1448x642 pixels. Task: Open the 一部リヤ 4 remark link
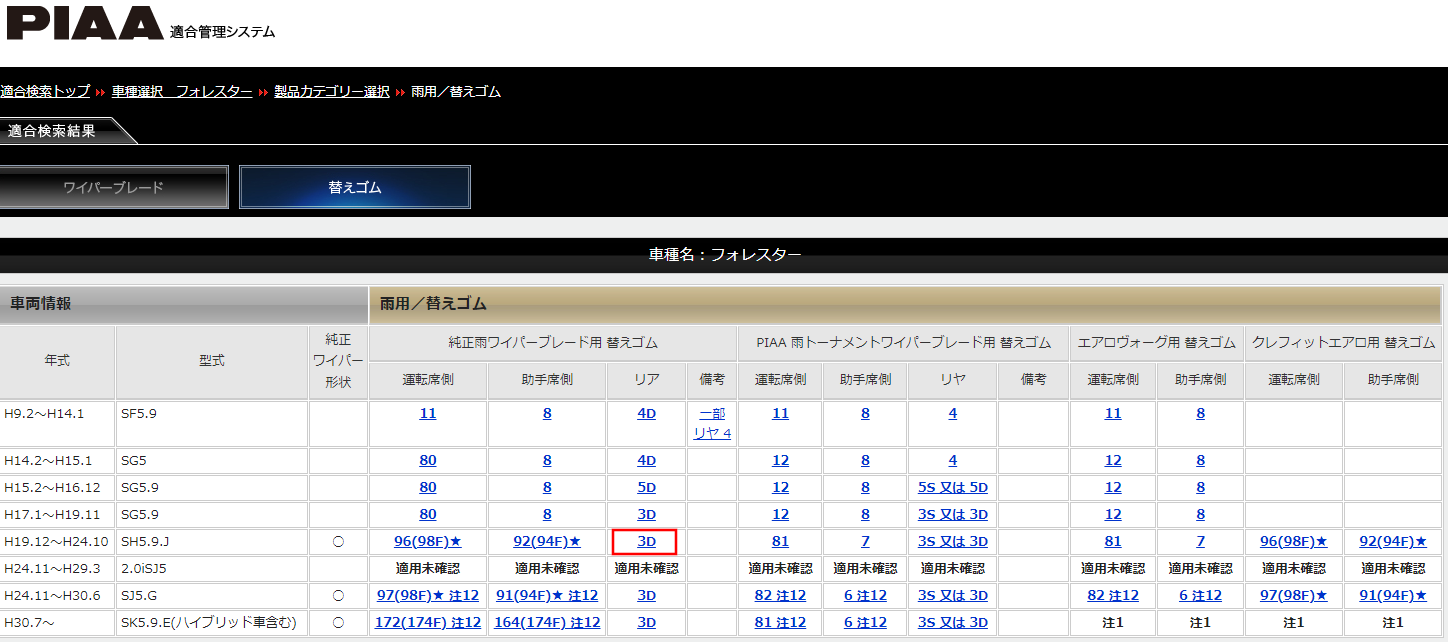pyautogui.click(x=712, y=423)
